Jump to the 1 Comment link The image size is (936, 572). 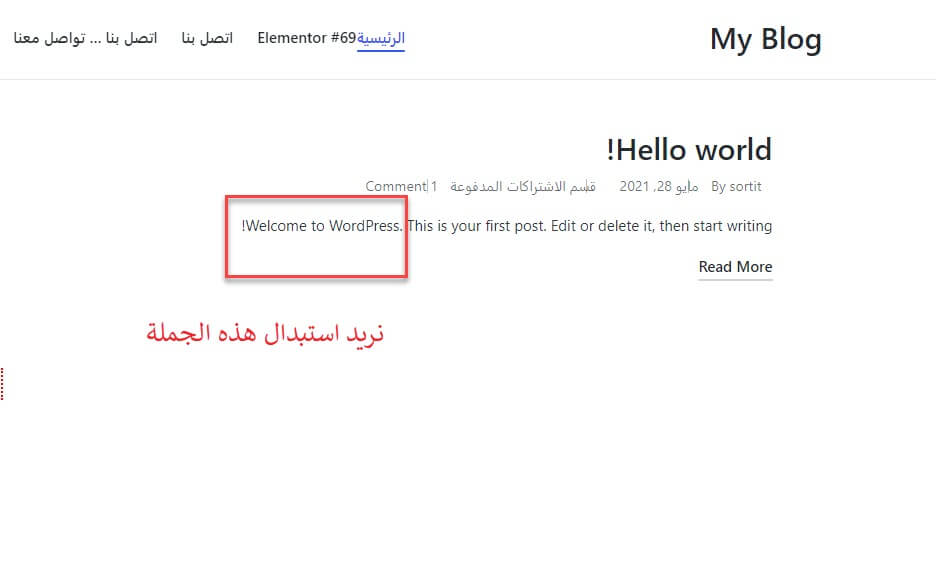401,186
